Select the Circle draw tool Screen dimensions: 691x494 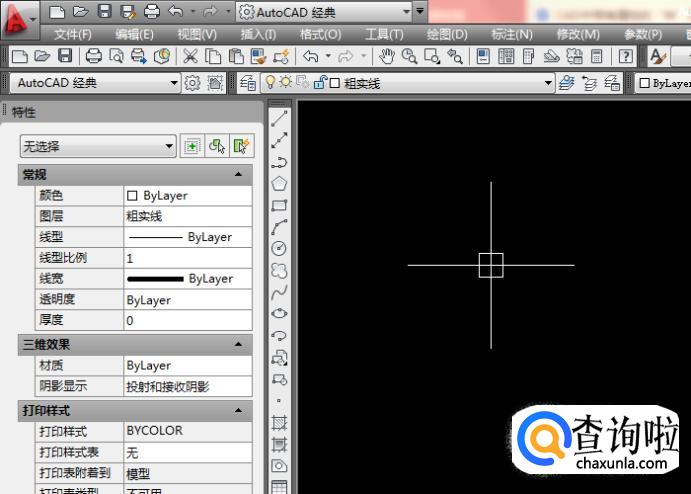280,248
